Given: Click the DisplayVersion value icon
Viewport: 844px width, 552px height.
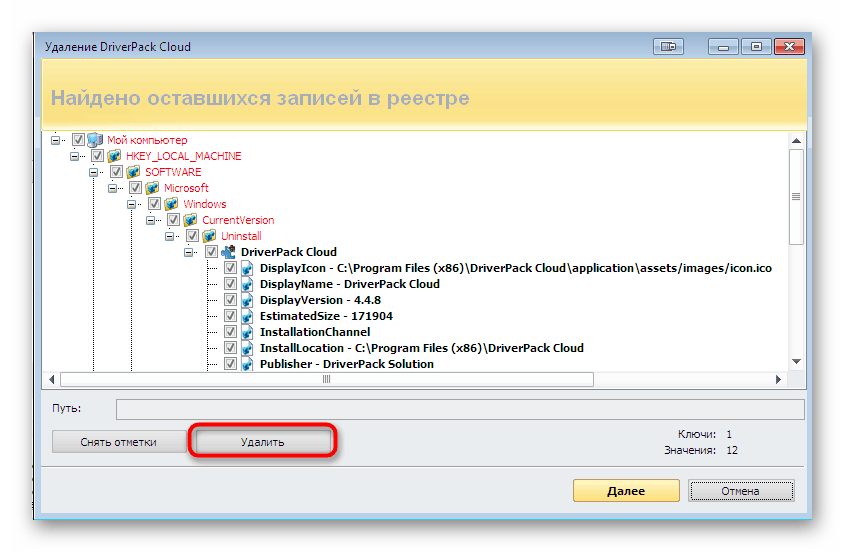Looking at the screenshot, I should click(x=247, y=300).
